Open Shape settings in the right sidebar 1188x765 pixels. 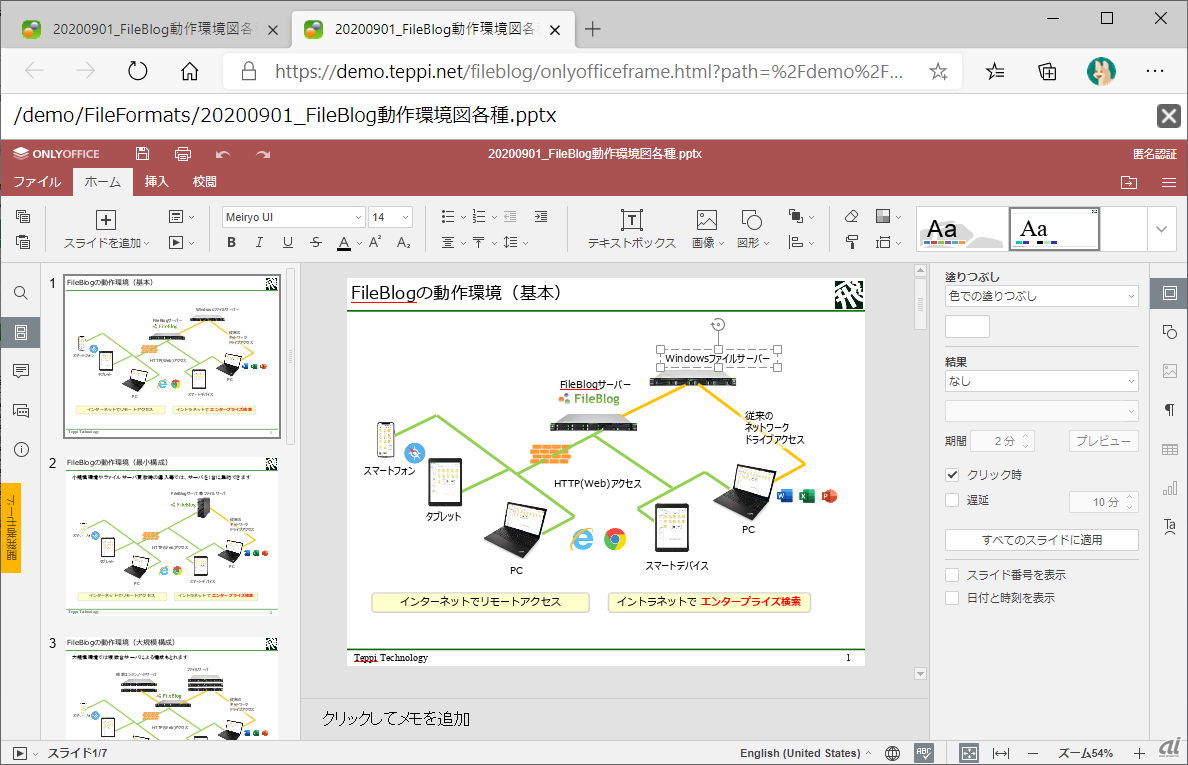point(1169,332)
